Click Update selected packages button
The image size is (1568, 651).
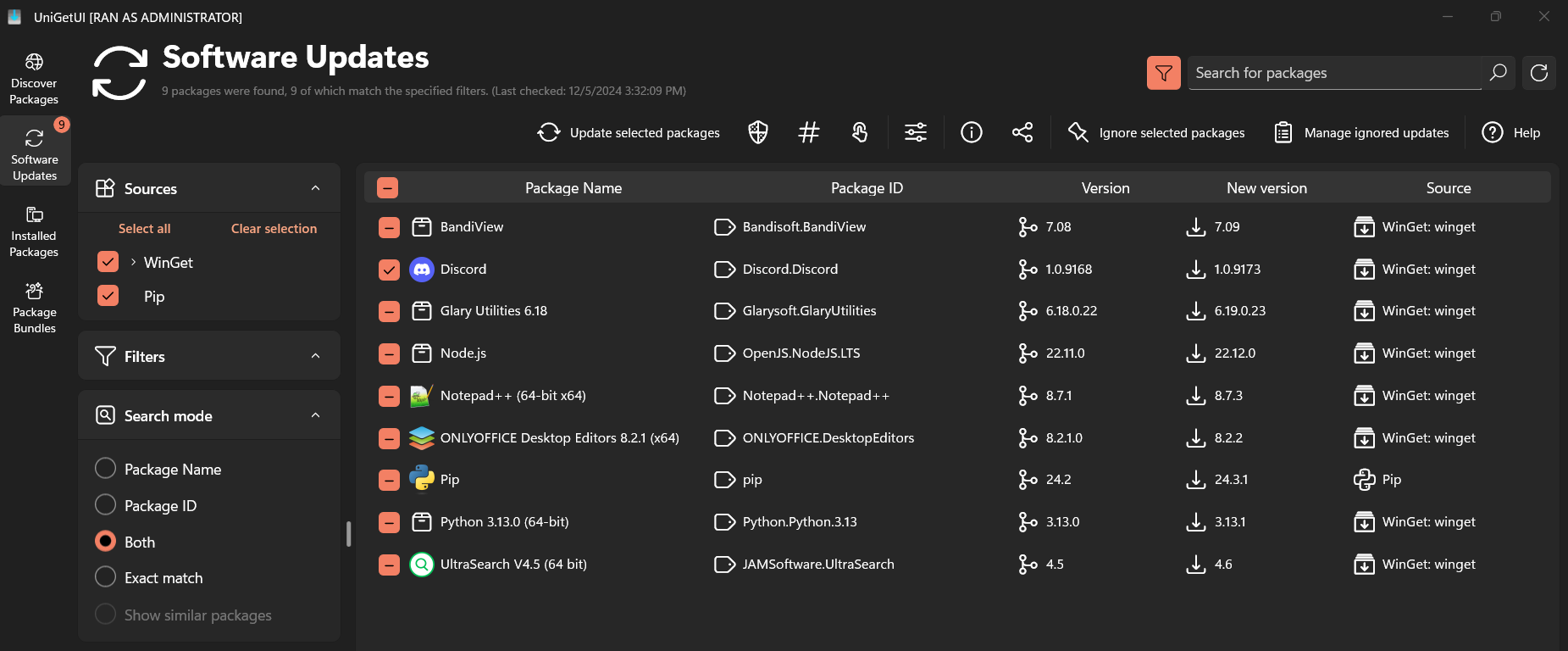click(629, 132)
